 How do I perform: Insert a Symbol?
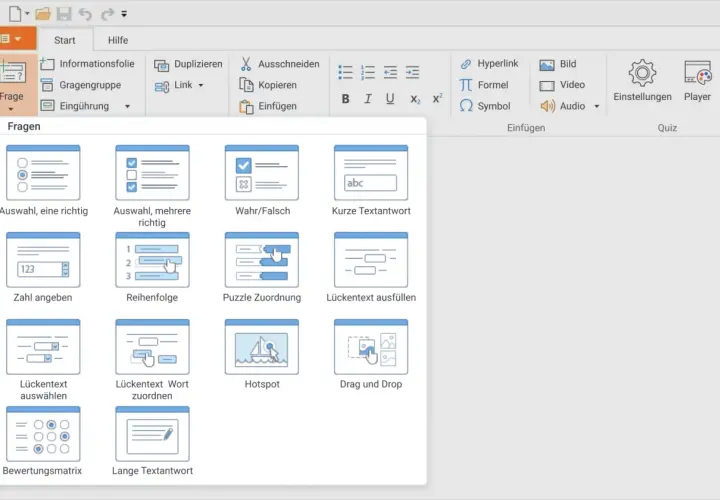[x=485, y=106]
